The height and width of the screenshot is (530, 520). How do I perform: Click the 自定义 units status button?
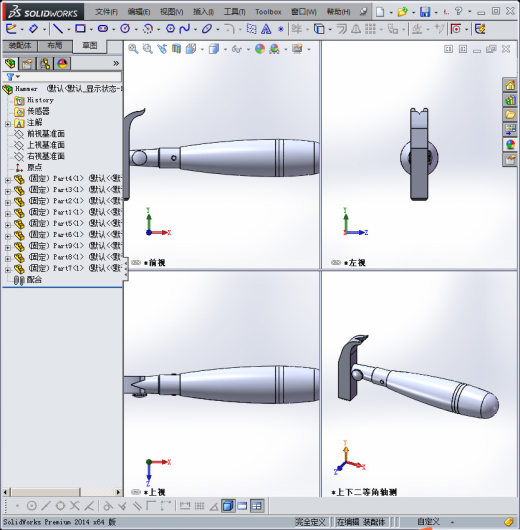coord(428,522)
